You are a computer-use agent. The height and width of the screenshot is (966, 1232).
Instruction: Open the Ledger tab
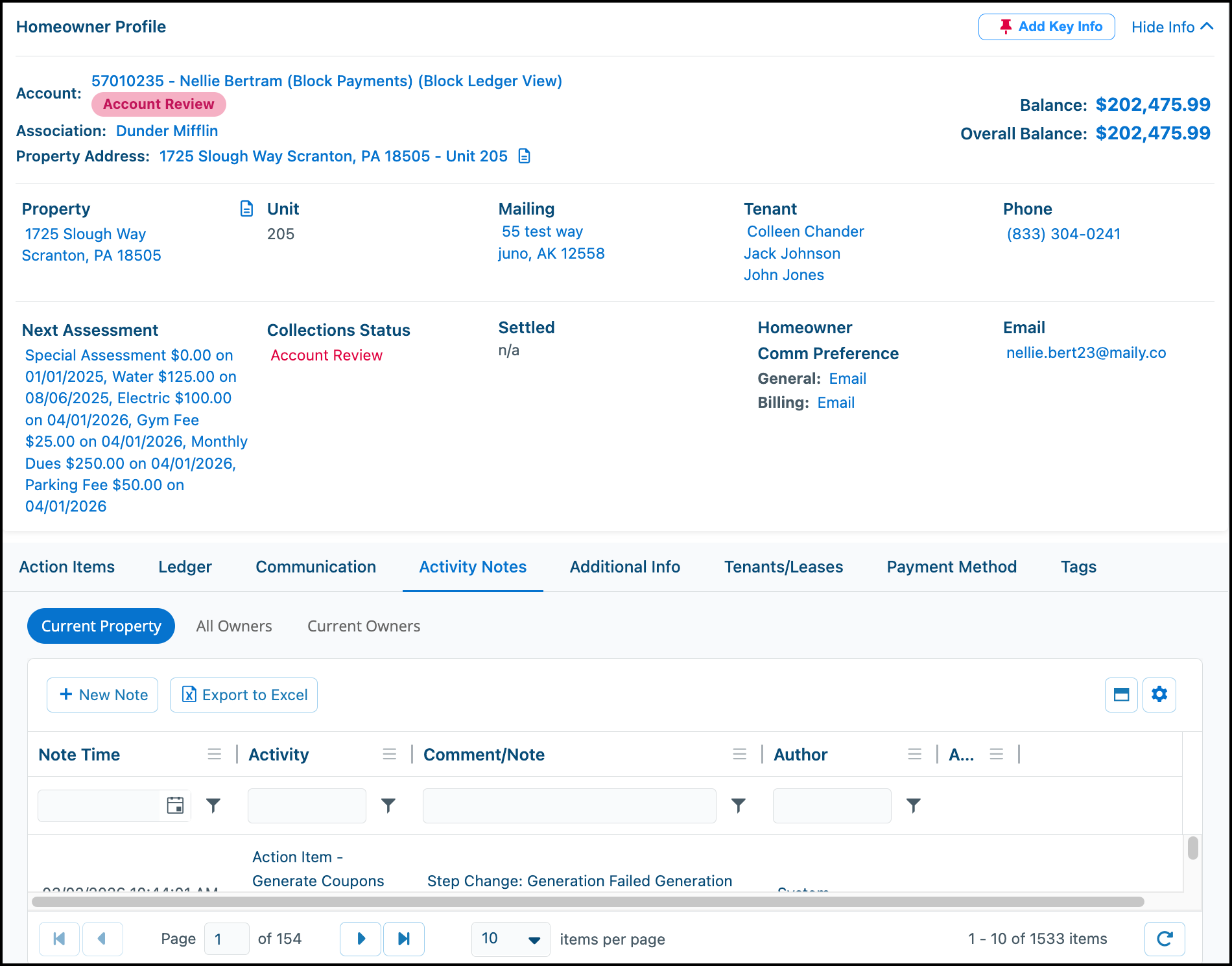185,567
